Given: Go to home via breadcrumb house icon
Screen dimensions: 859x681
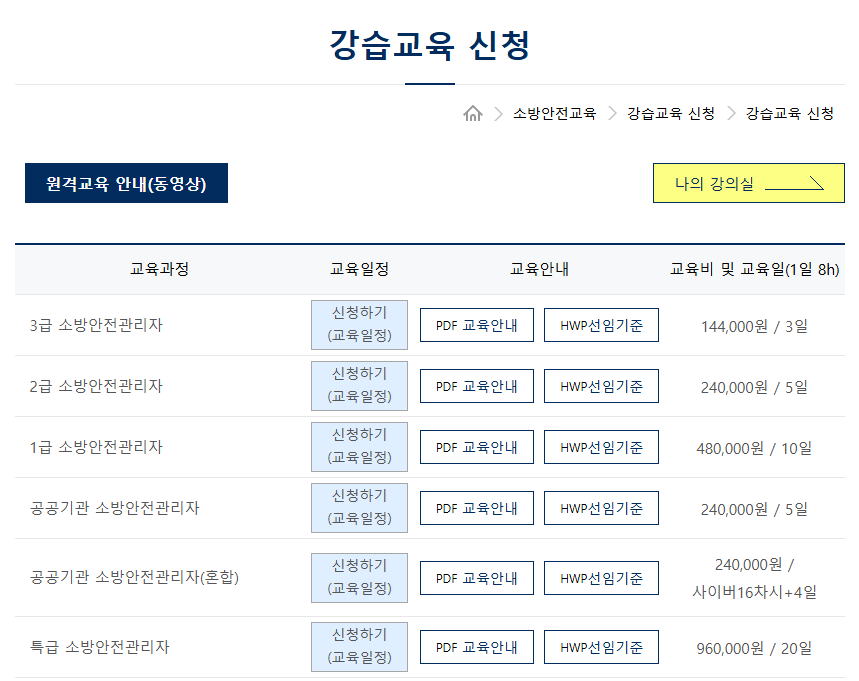Looking at the screenshot, I should [473, 113].
